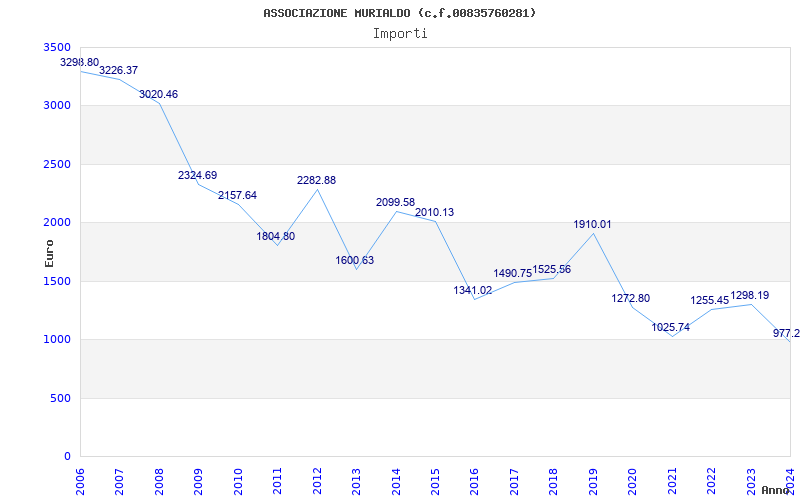800x500 pixels.
Task: Click the 2021 x-axis year label
Action: tap(672, 482)
